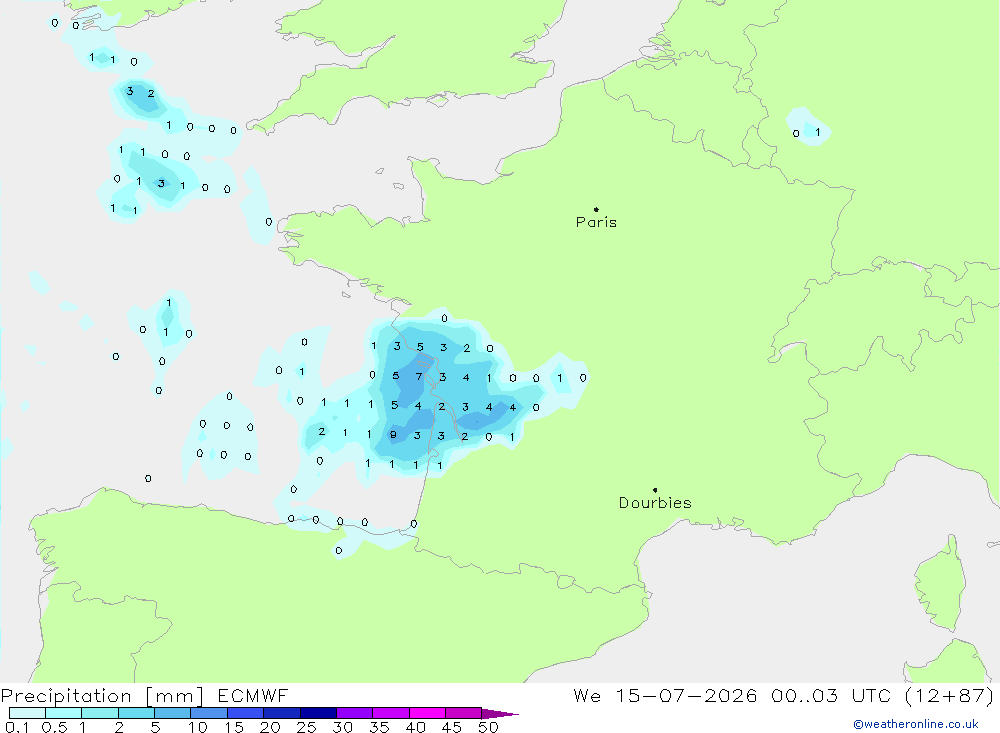
Task: Click the (12+87) forecast hour text
Action: tap(950, 695)
